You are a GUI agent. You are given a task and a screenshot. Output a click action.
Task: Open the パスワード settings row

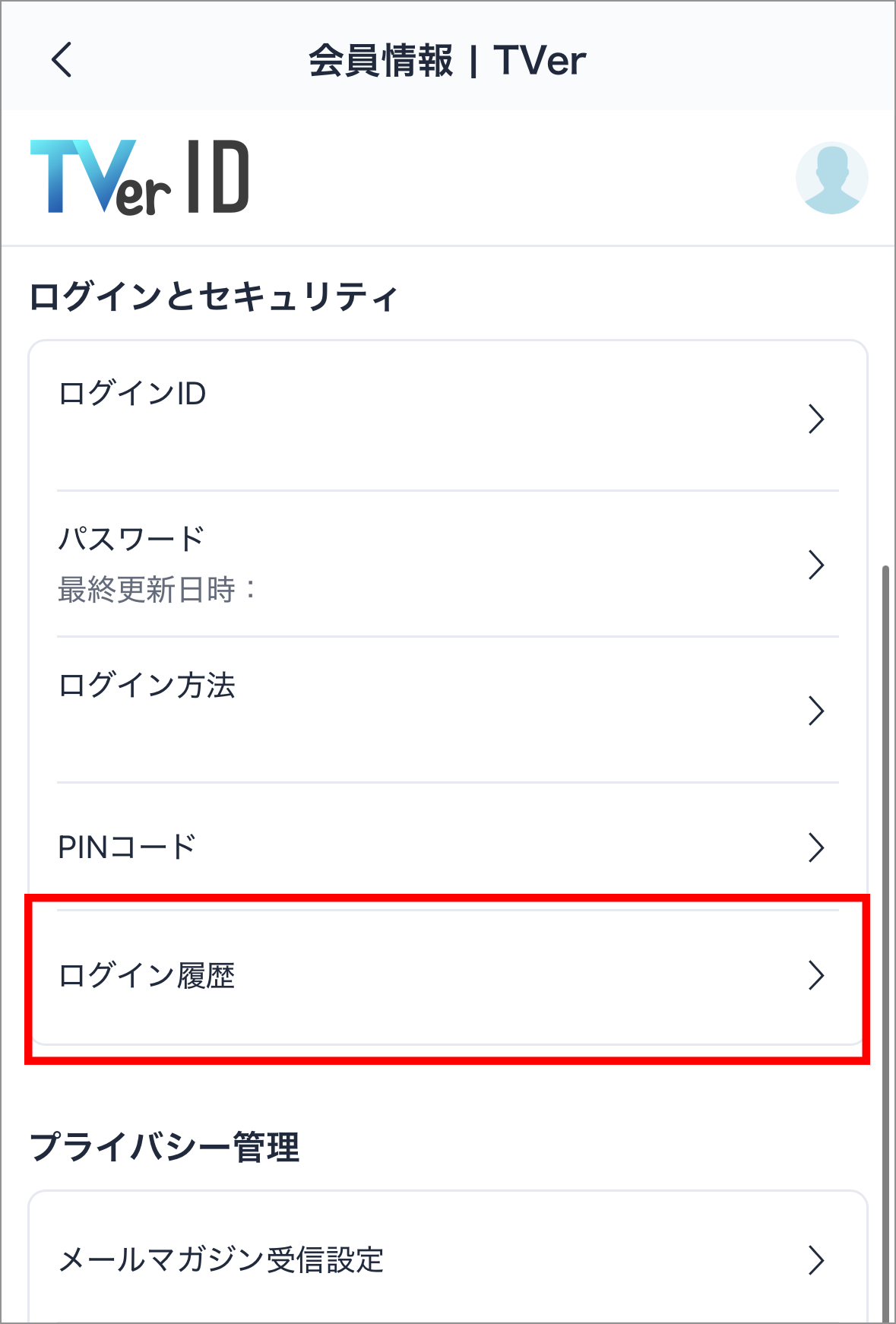448,564
